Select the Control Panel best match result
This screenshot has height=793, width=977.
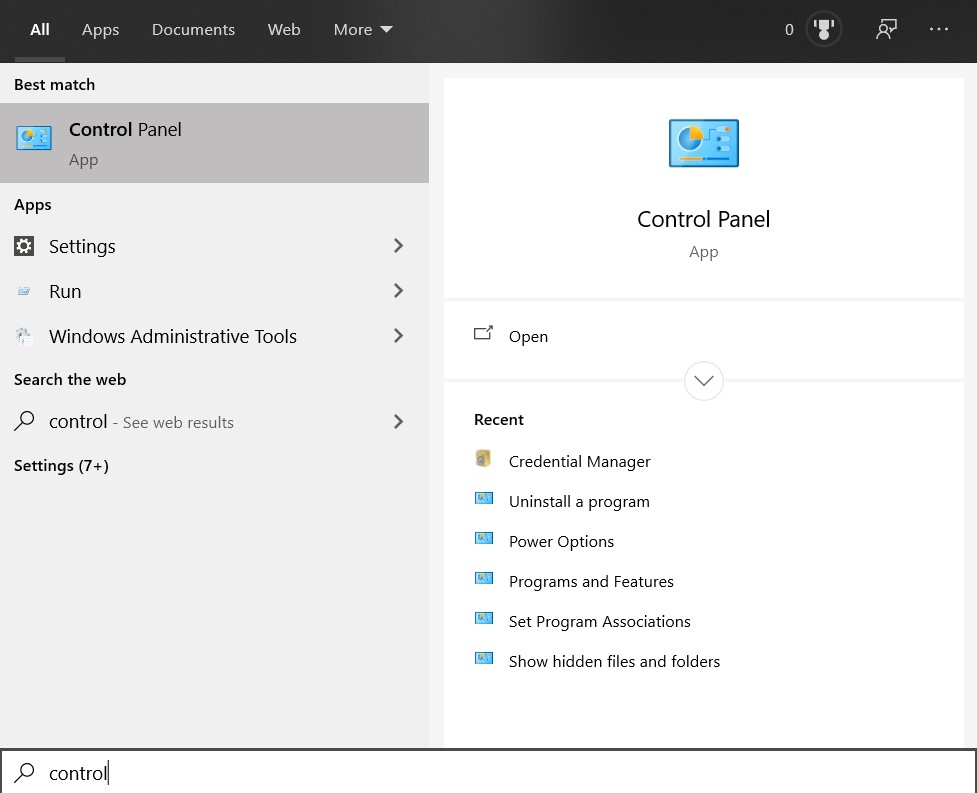coord(214,143)
